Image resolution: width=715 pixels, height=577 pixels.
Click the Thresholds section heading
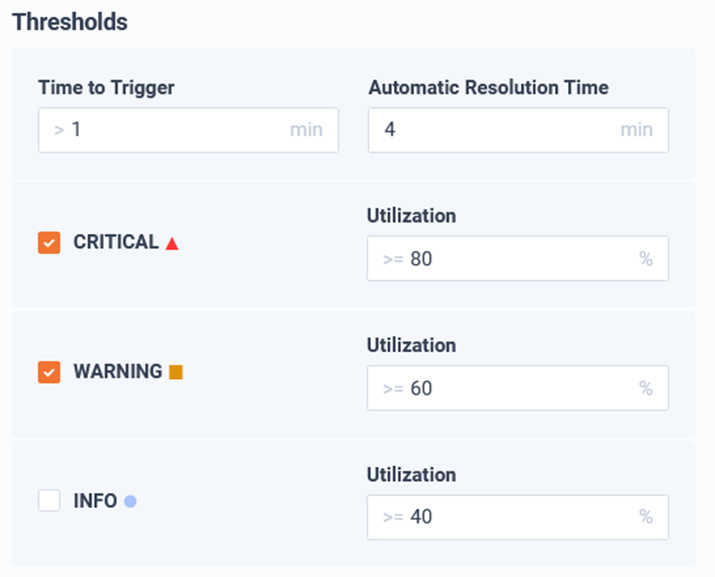[x=70, y=22]
